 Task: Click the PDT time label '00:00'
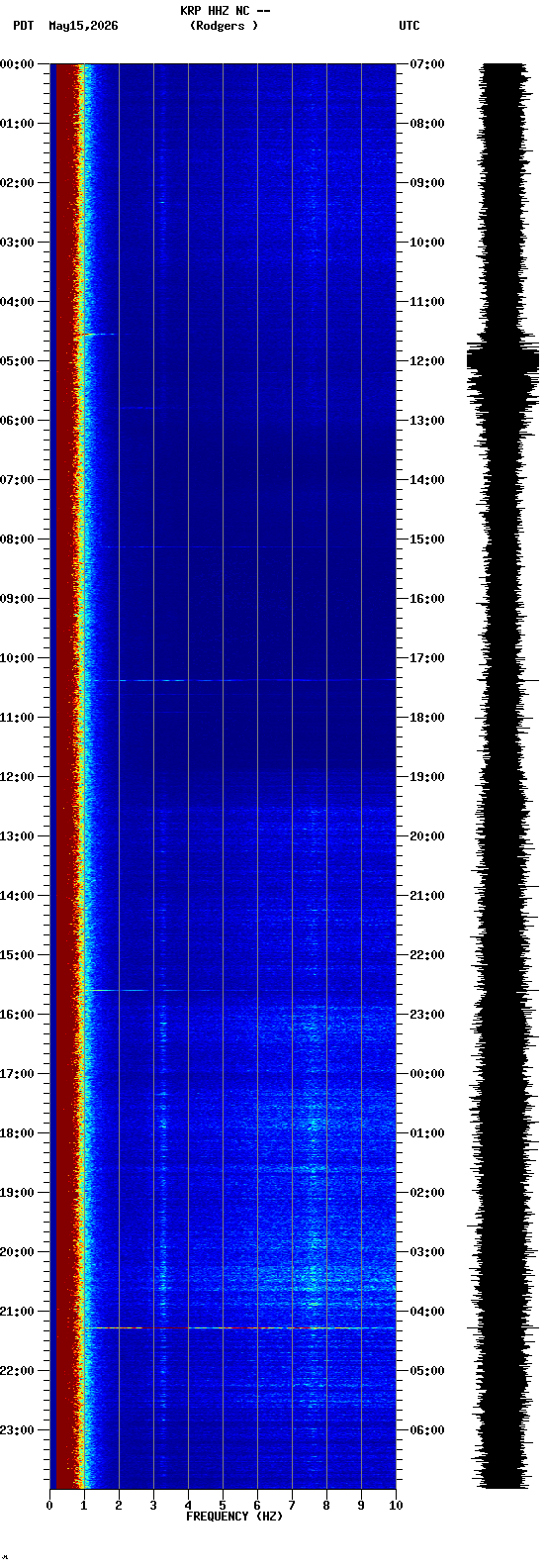[x=17, y=64]
